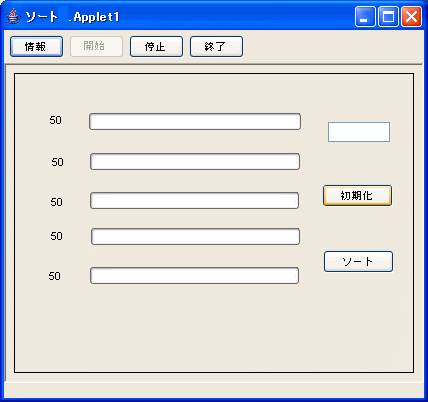Click the first 50 value label

55,120
